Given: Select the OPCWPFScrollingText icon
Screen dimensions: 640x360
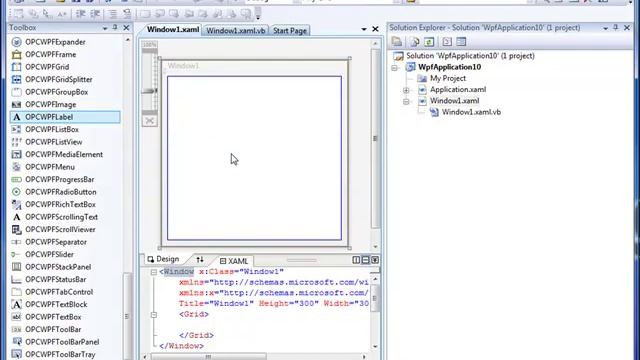Looking at the screenshot, I should coord(16,217).
